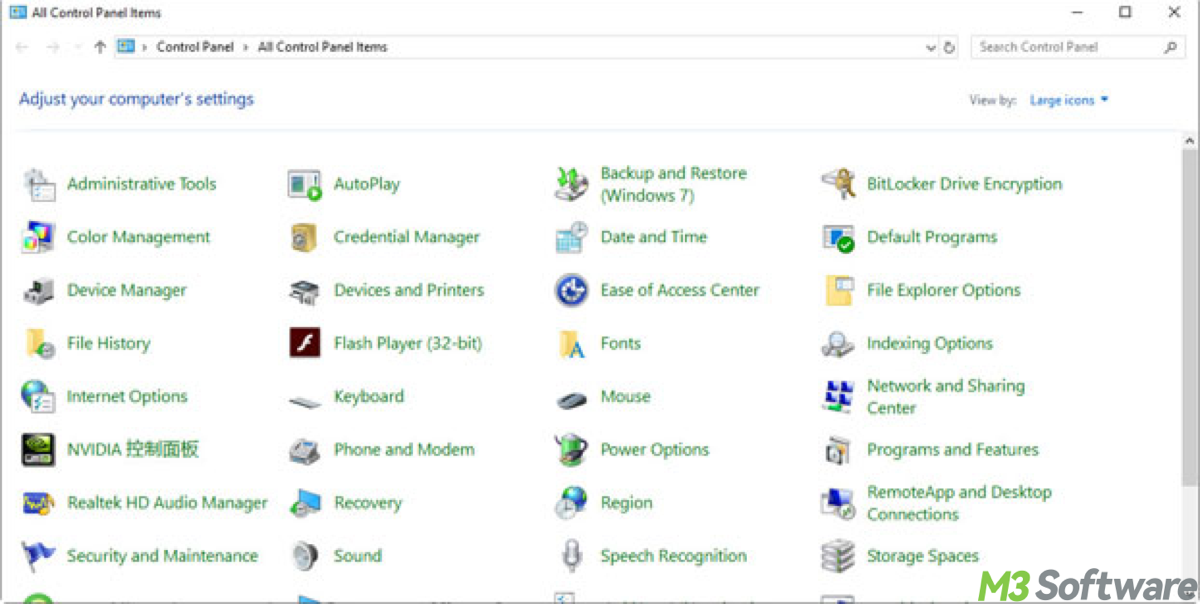Open the Keyboard icon
This screenshot has width=1200, height=604.
click(305, 400)
